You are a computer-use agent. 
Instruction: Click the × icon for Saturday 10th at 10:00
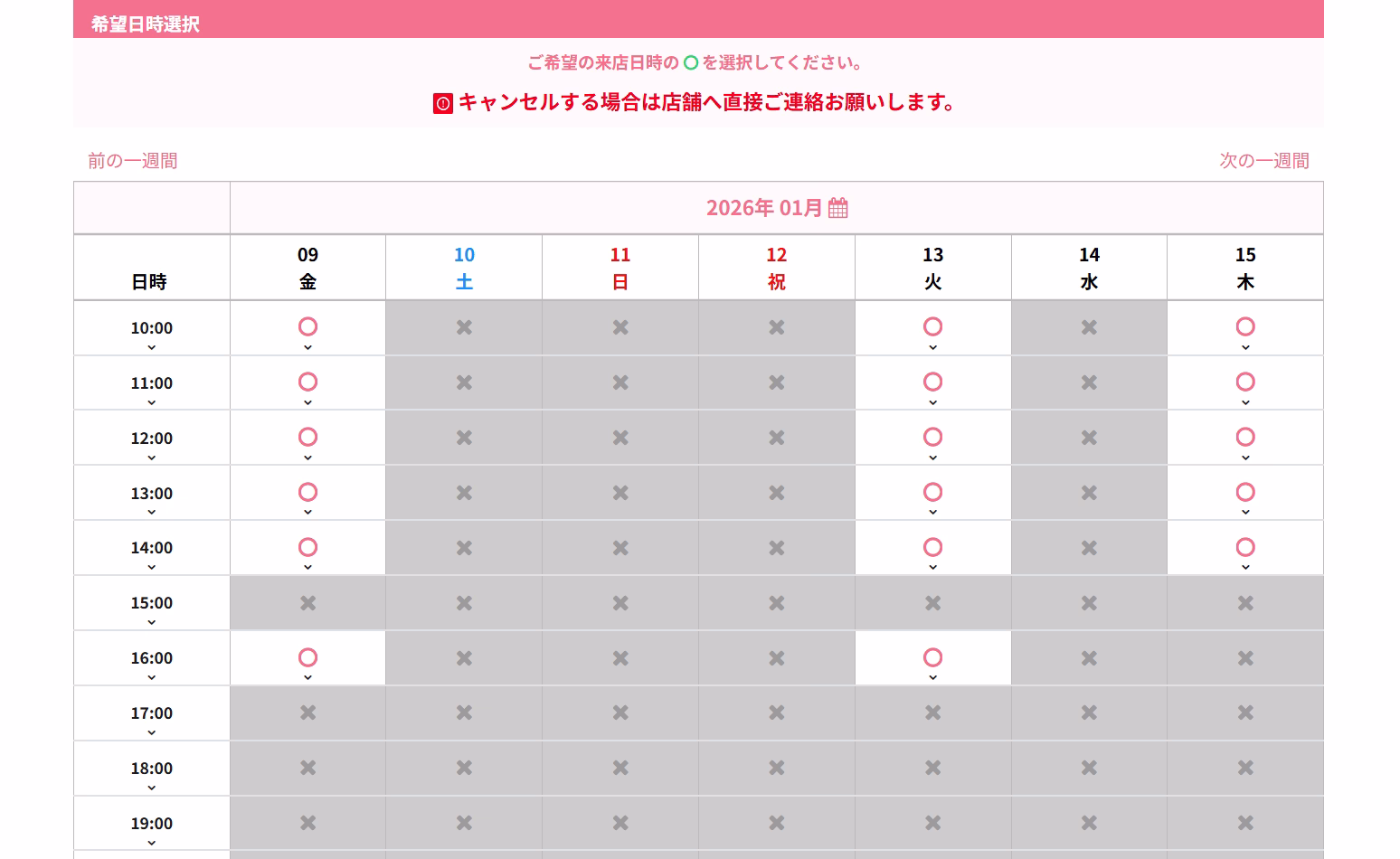(463, 328)
